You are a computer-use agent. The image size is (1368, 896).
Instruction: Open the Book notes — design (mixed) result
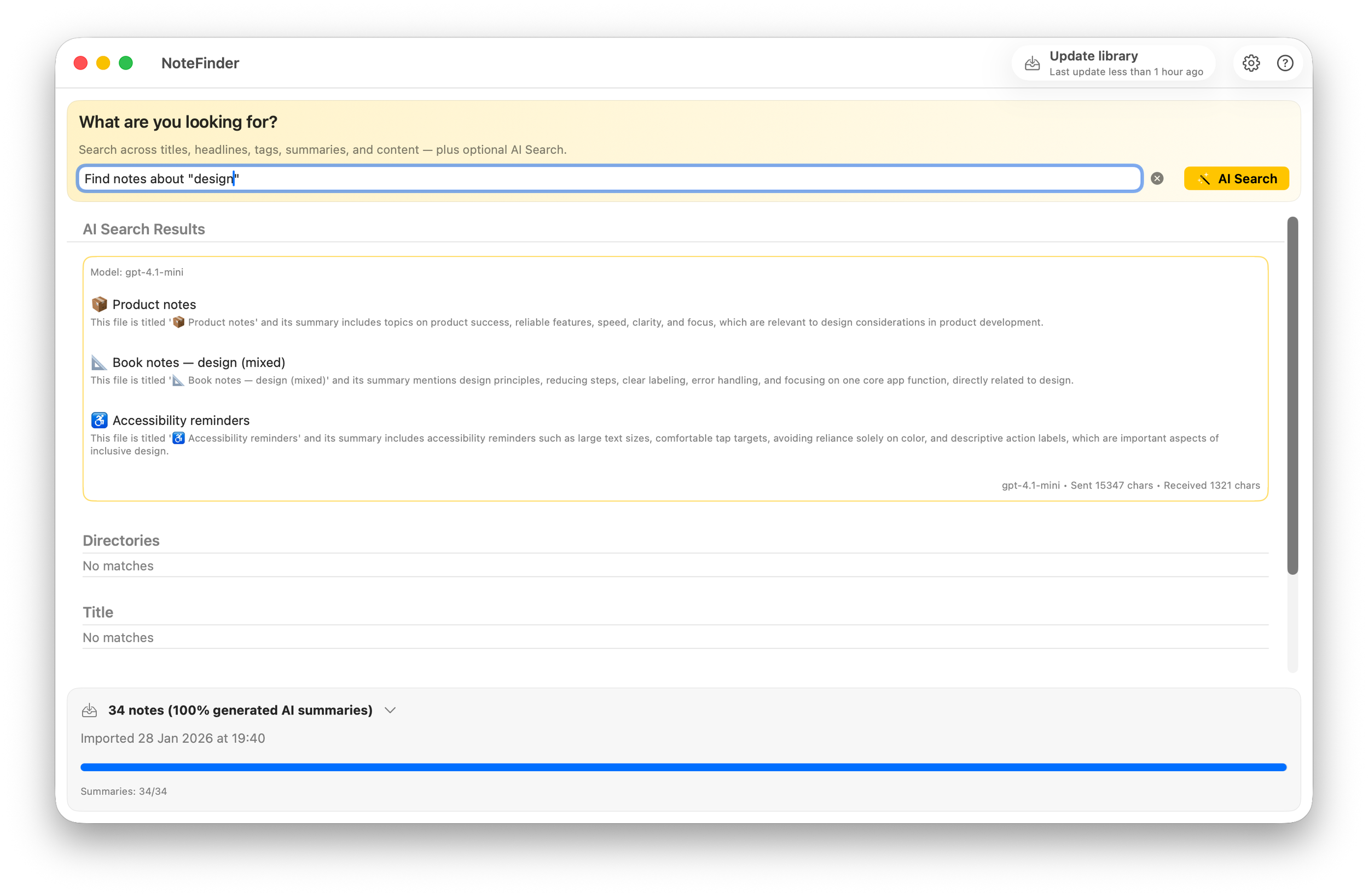coord(198,363)
